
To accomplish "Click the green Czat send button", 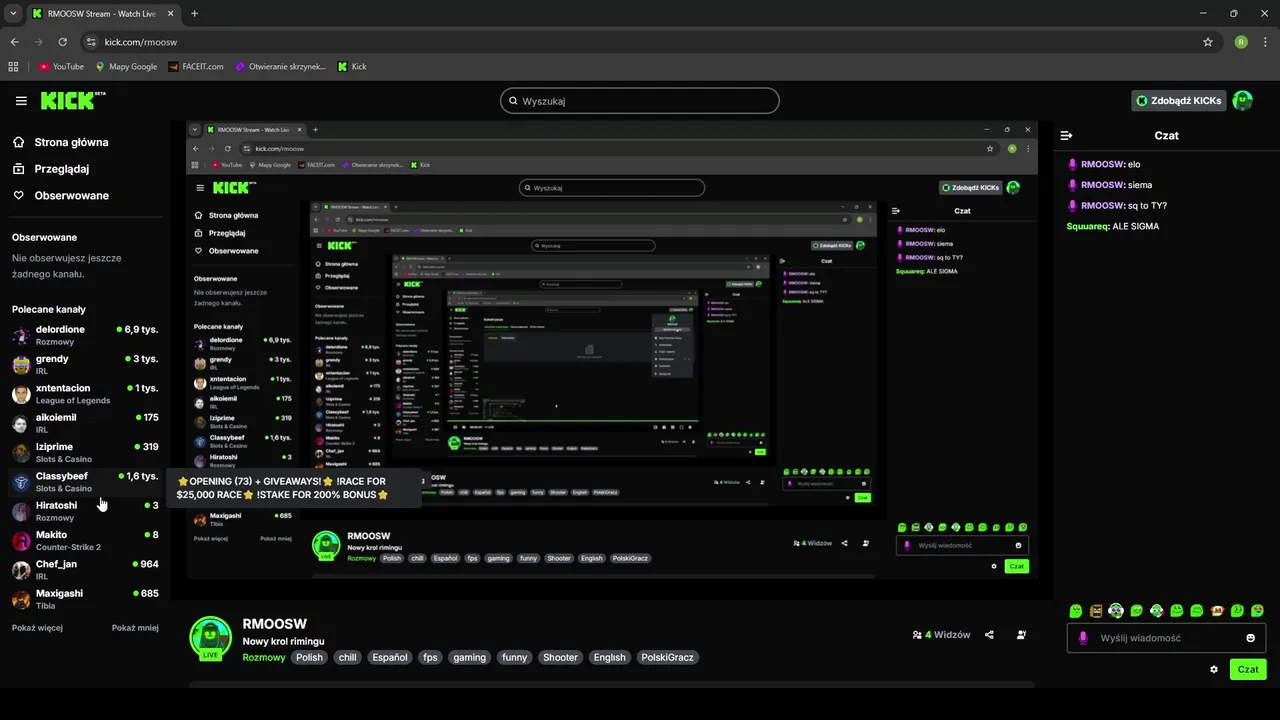I will pos(1248,669).
